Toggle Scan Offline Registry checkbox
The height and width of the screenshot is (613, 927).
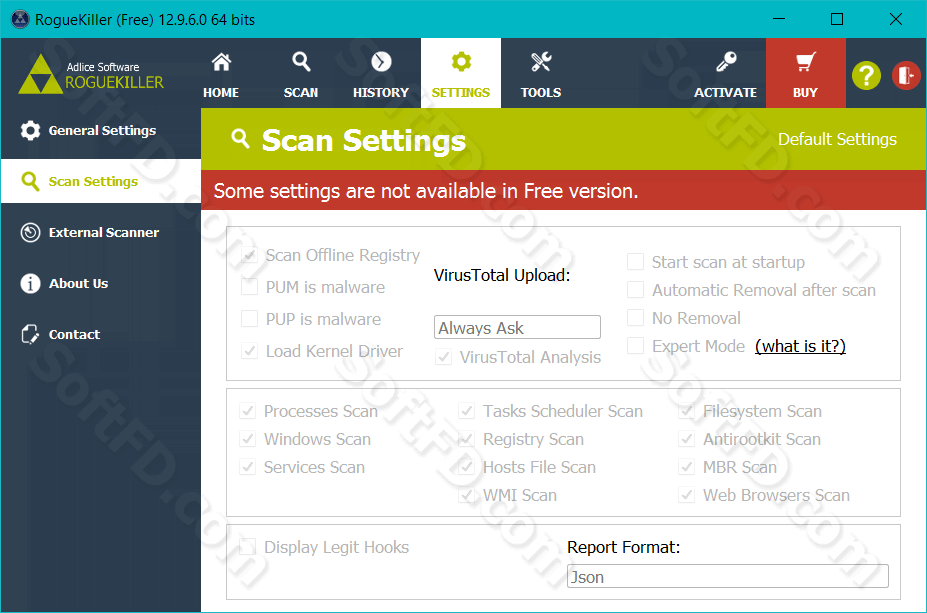coord(249,255)
